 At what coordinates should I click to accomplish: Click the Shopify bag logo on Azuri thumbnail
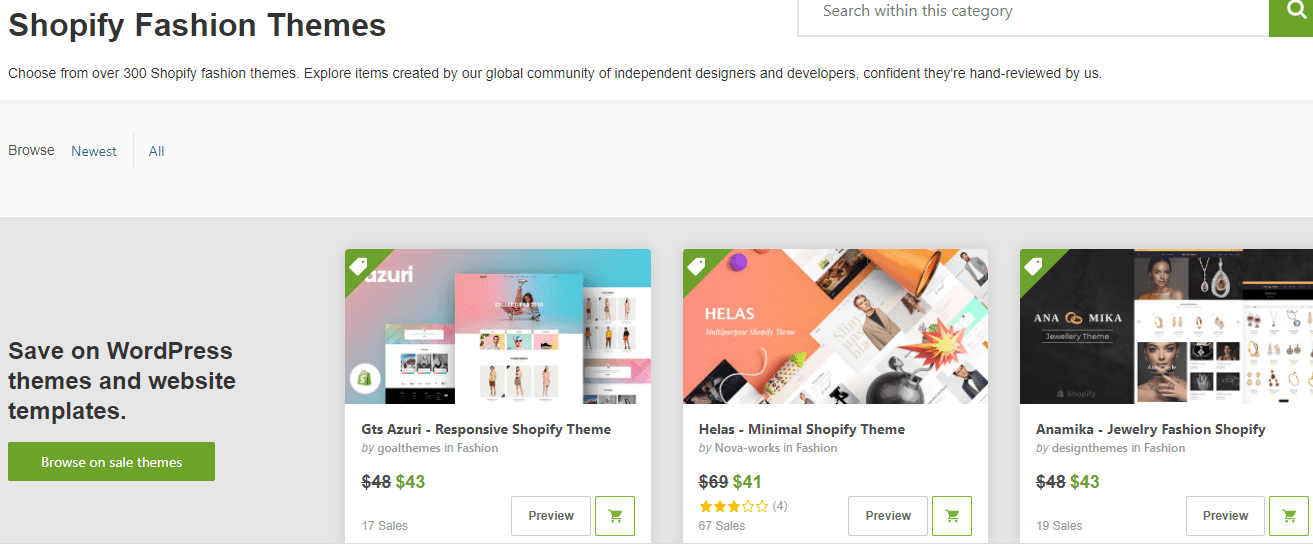click(364, 379)
